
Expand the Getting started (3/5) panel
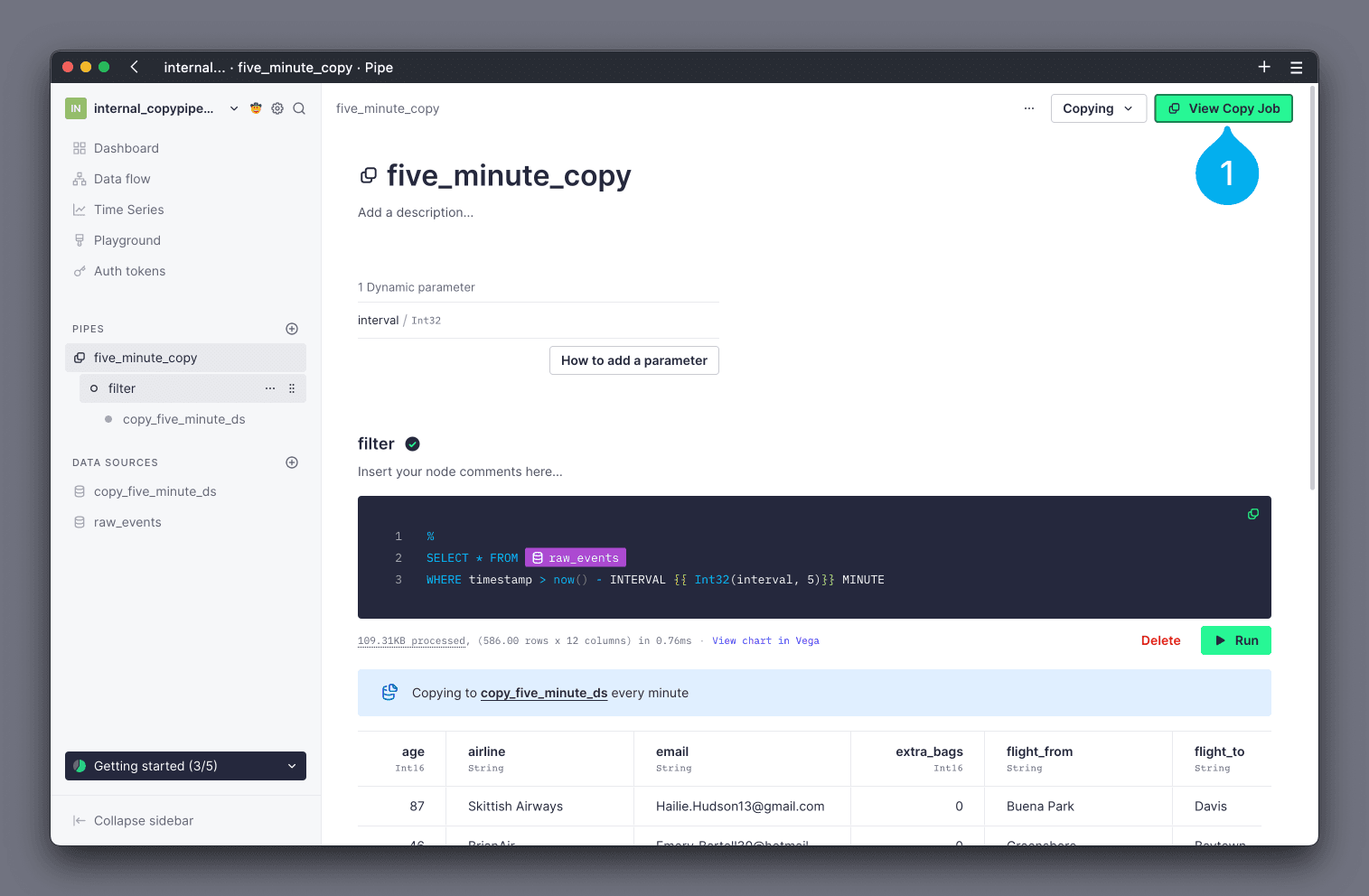point(185,766)
